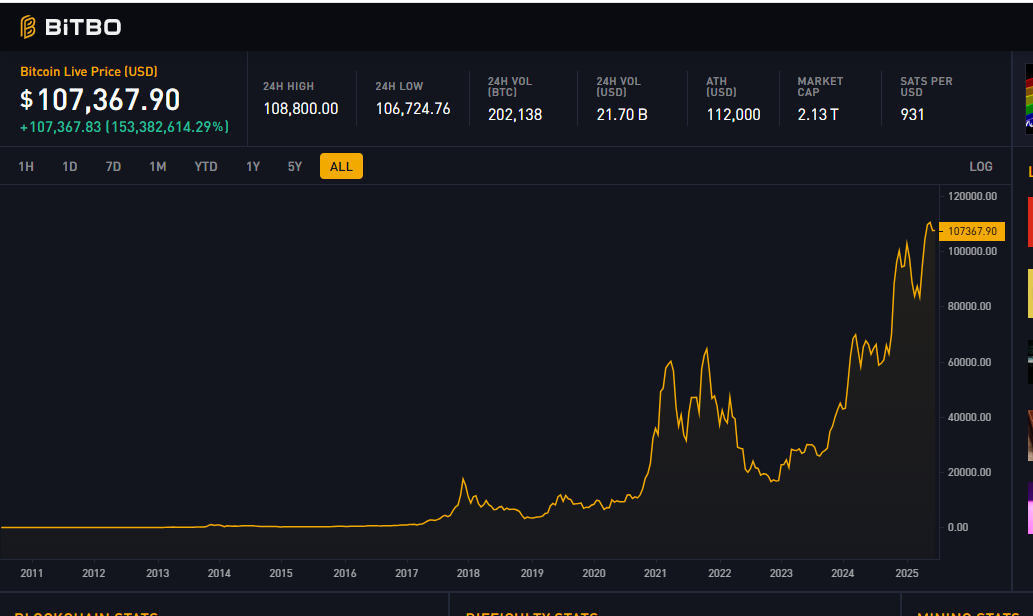
Task: Click SATS PER USD value 931
Action: (x=912, y=115)
